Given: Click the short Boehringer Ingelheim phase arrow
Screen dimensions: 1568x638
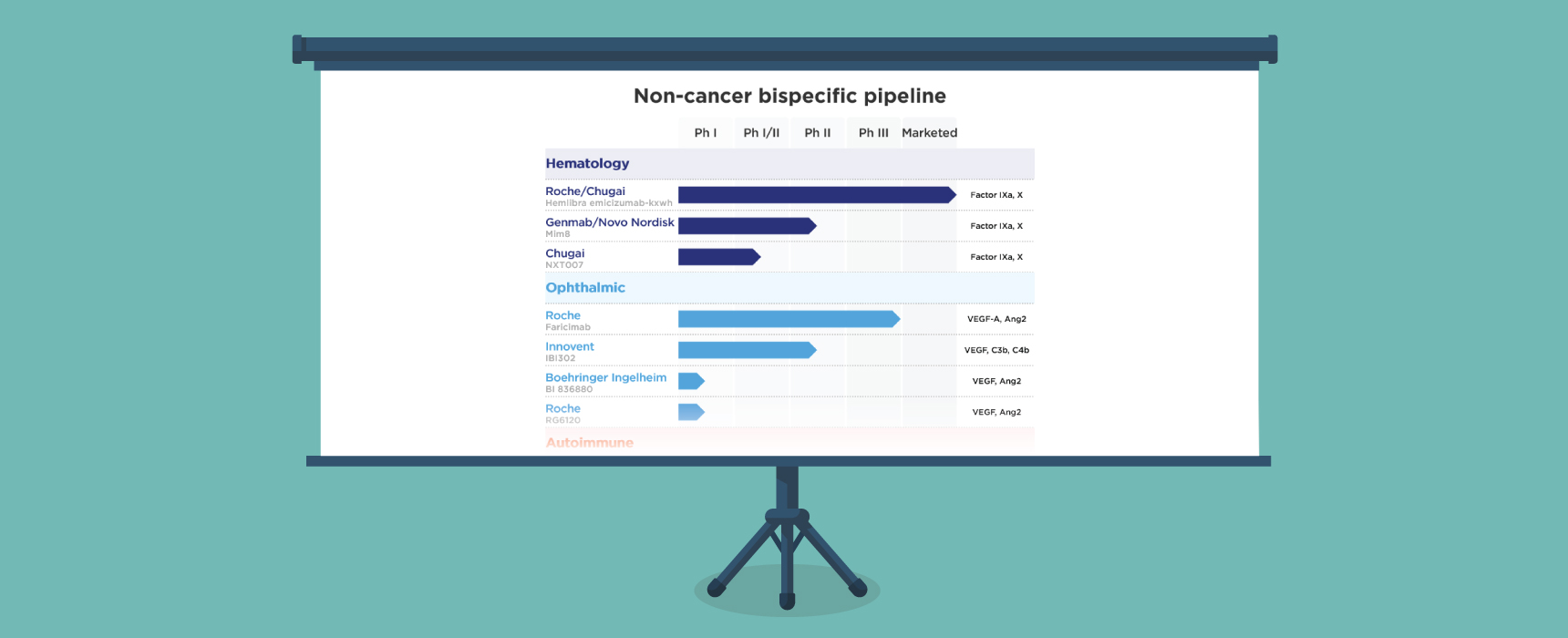Looking at the screenshot, I should pyautogui.click(x=690, y=381).
